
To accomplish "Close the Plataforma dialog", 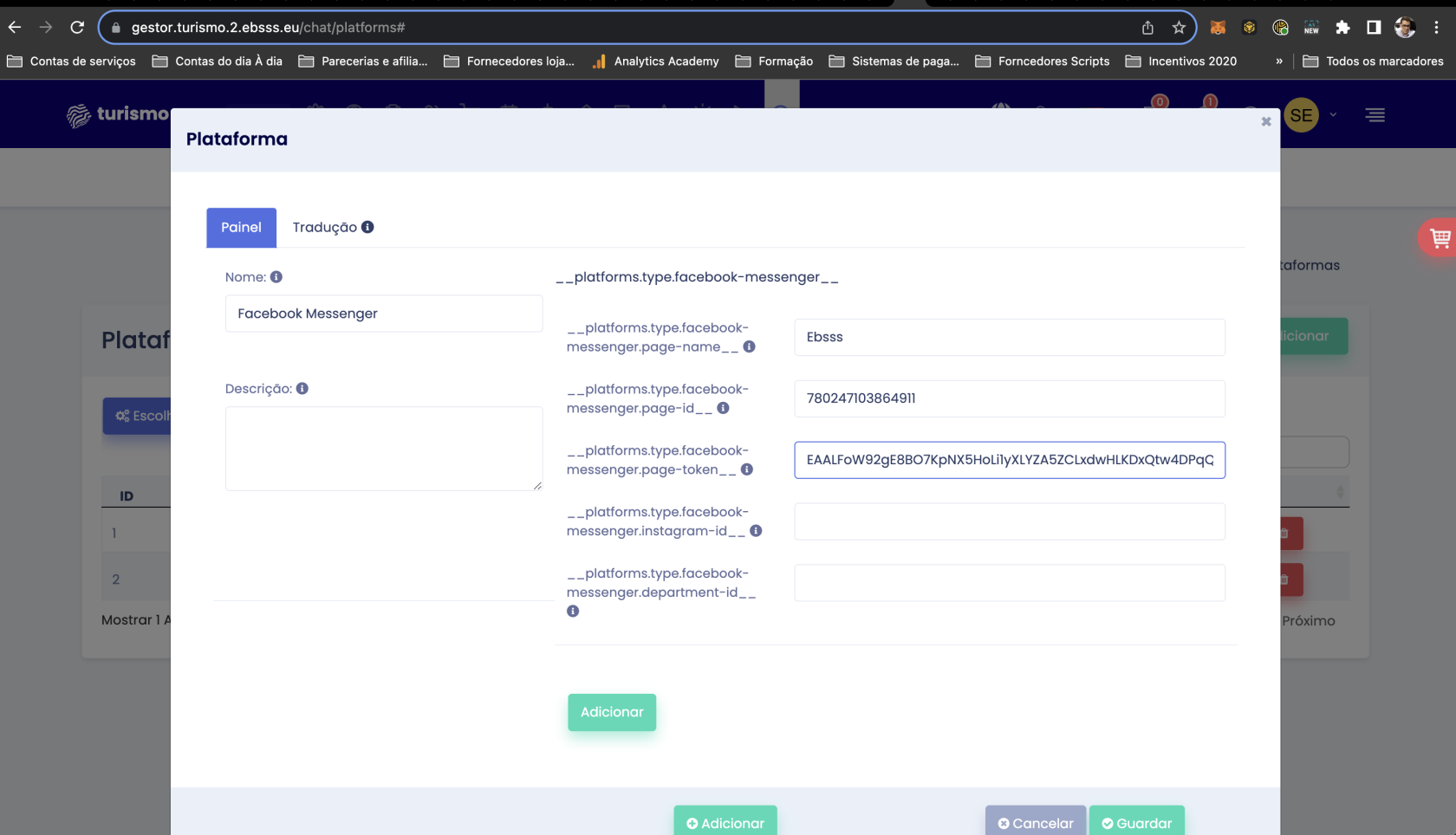I will (1266, 122).
